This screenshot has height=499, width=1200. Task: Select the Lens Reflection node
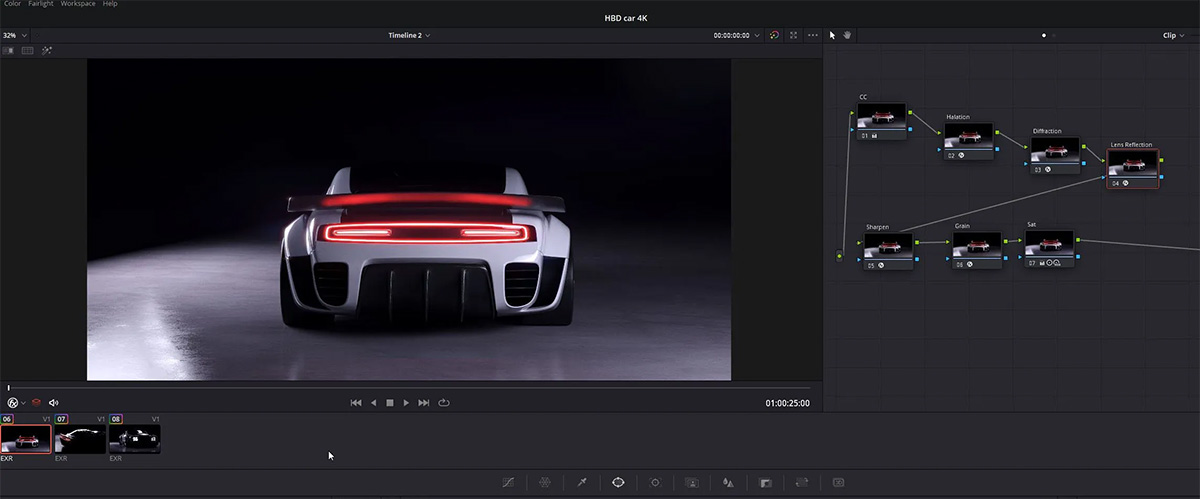[x=1132, y=166]
